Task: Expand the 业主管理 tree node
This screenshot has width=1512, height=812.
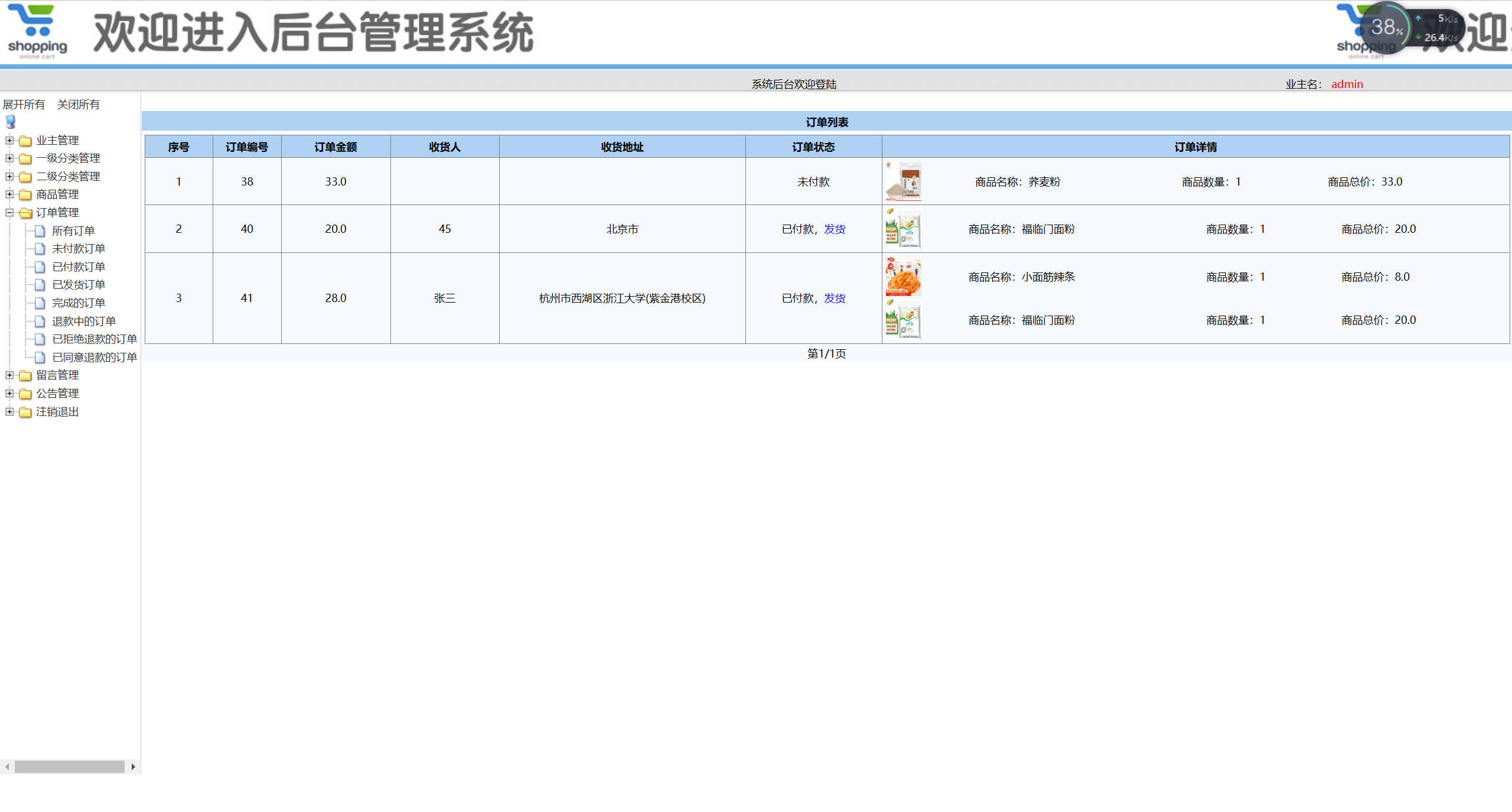Action: point(9,141)
